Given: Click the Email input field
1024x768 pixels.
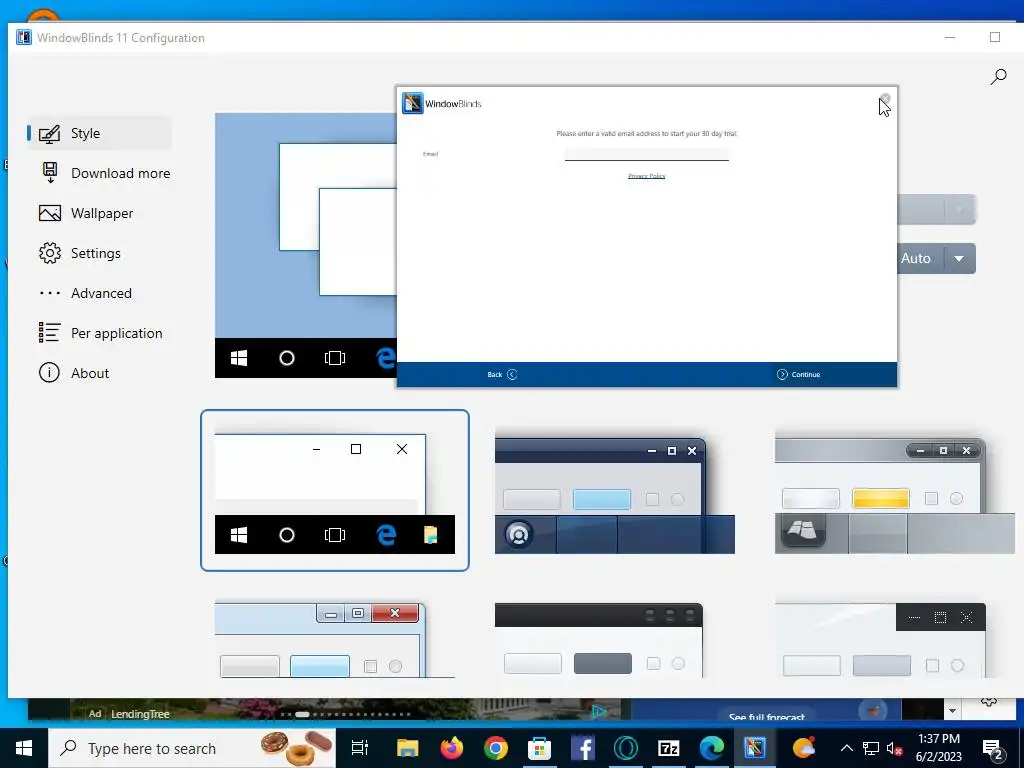Looking at the screenshot, I should tap(647, 154).
